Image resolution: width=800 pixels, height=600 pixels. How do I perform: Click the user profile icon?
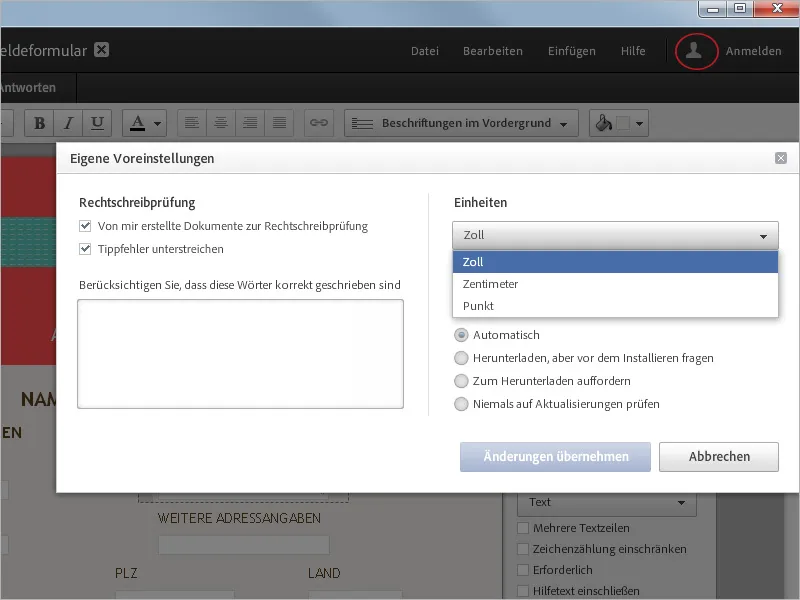(x=694, y=51)
